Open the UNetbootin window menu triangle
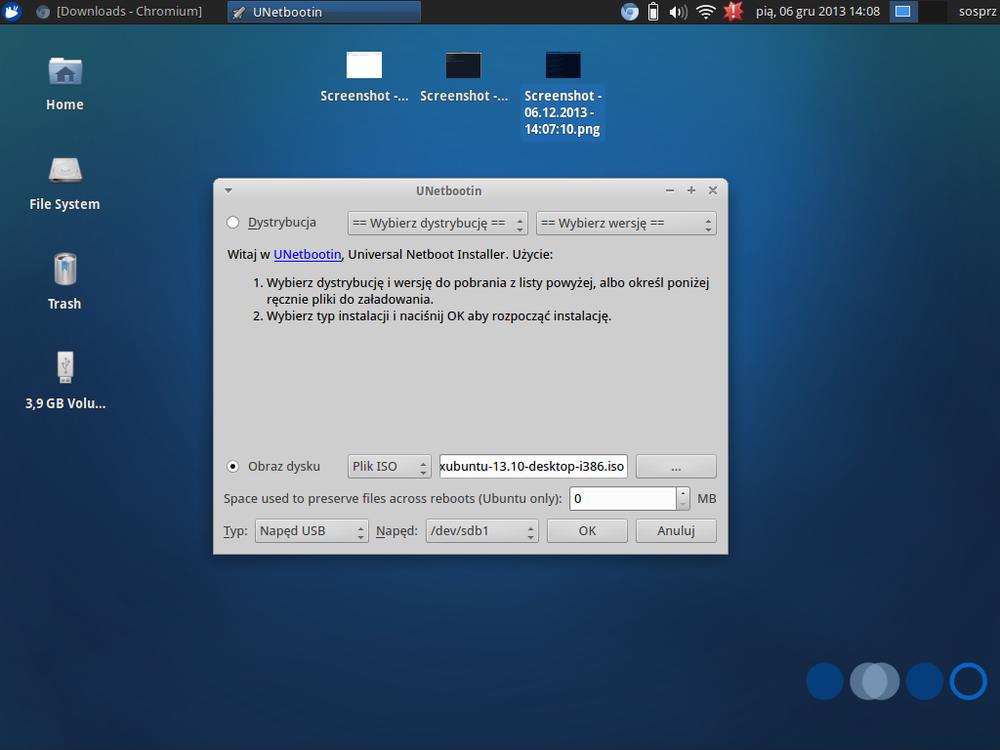This screenshot has width=1000, height=750. (228, 190)
